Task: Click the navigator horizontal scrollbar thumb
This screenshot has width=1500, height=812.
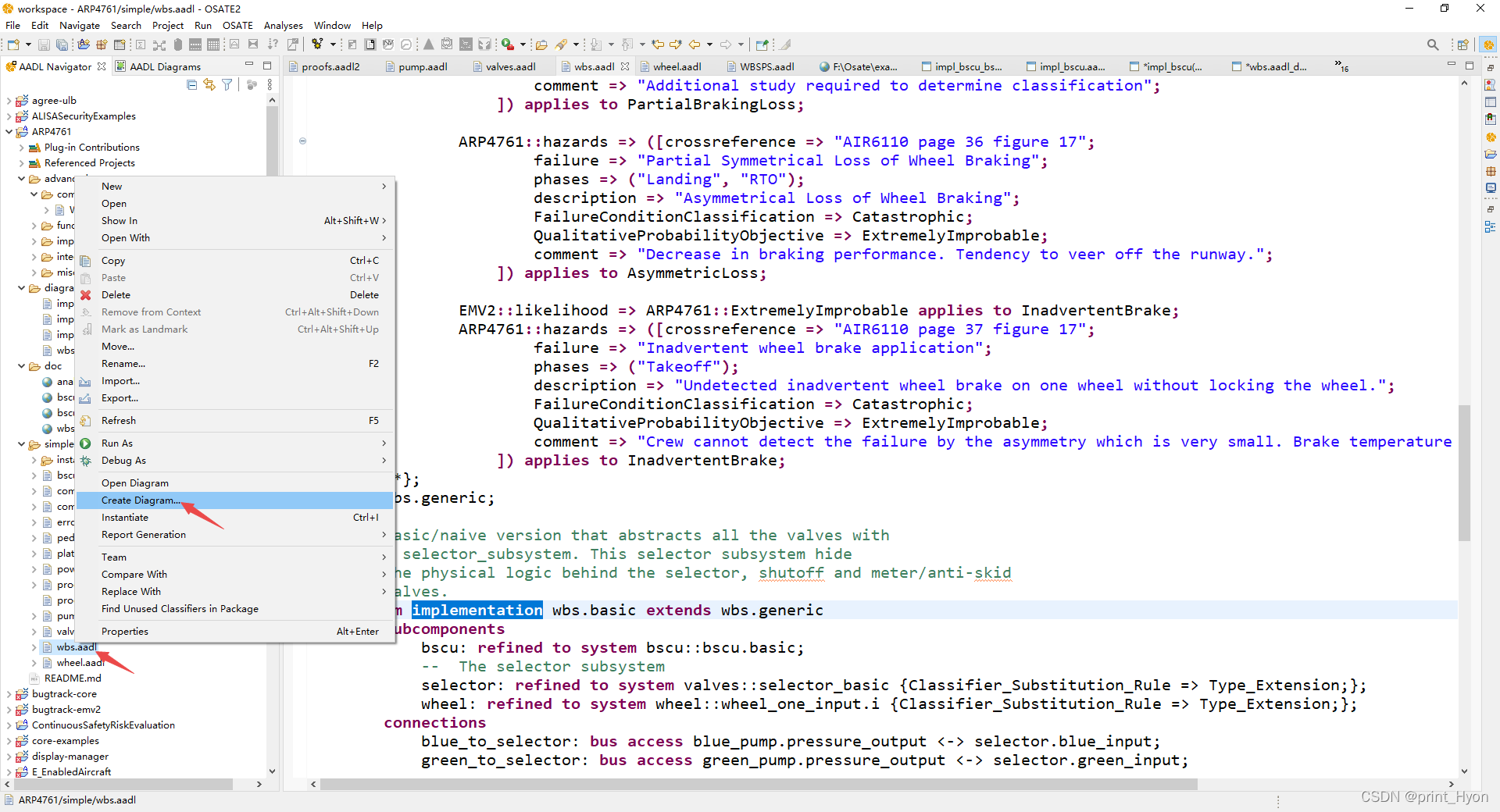Action: (123, 784)
